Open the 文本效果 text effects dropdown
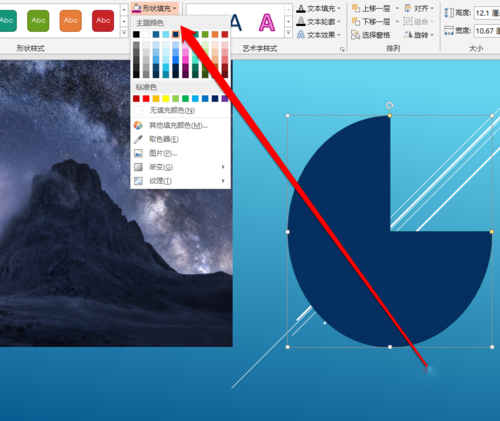 tap(319, 35)
